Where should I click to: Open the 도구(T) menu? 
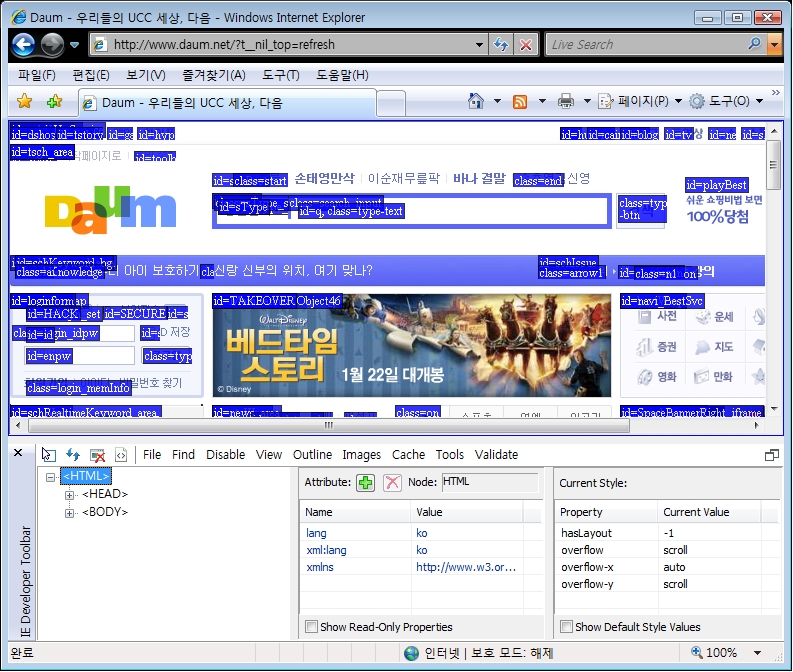(281, 75)
